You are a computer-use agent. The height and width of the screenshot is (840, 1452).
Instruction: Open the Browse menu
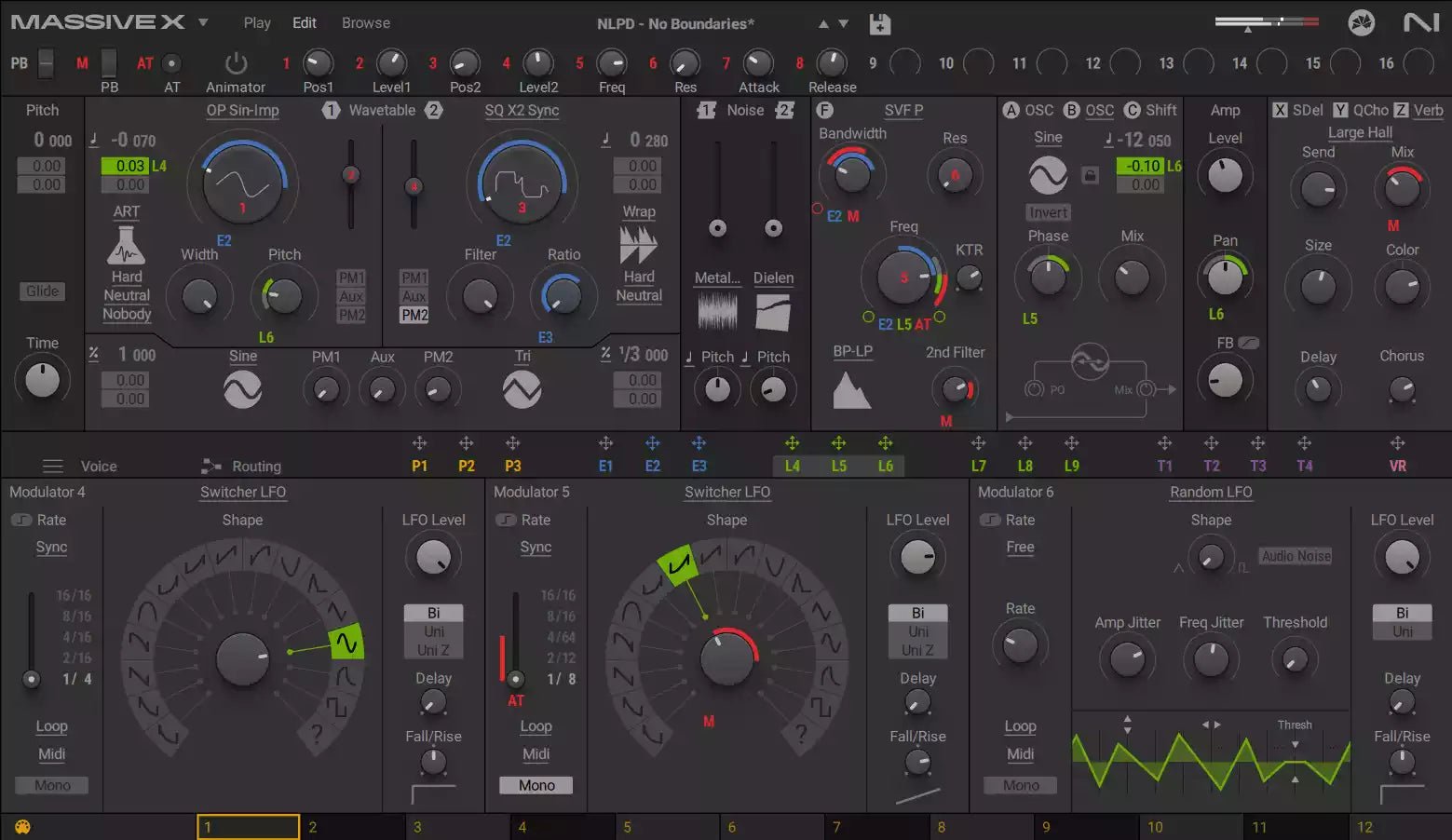coord(365,22)
